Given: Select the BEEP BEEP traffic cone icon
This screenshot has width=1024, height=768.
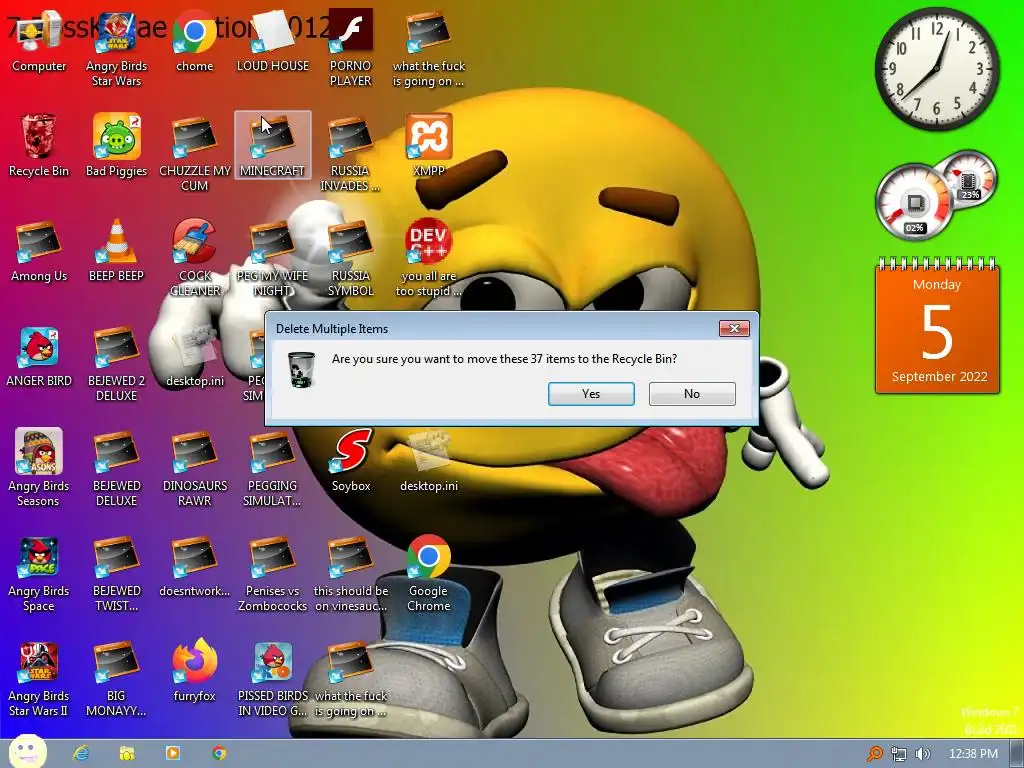Looking at the screenshot, I should tap(116, 251).
